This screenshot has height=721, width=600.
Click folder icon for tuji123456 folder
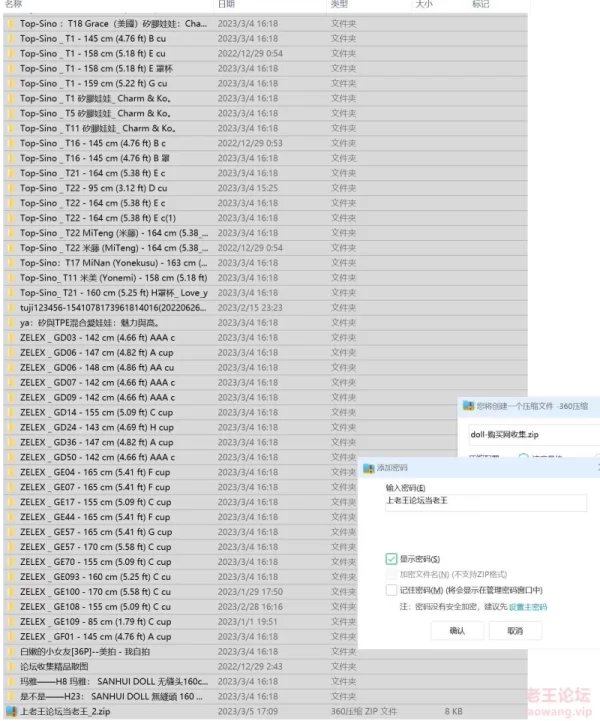(10, 308)
